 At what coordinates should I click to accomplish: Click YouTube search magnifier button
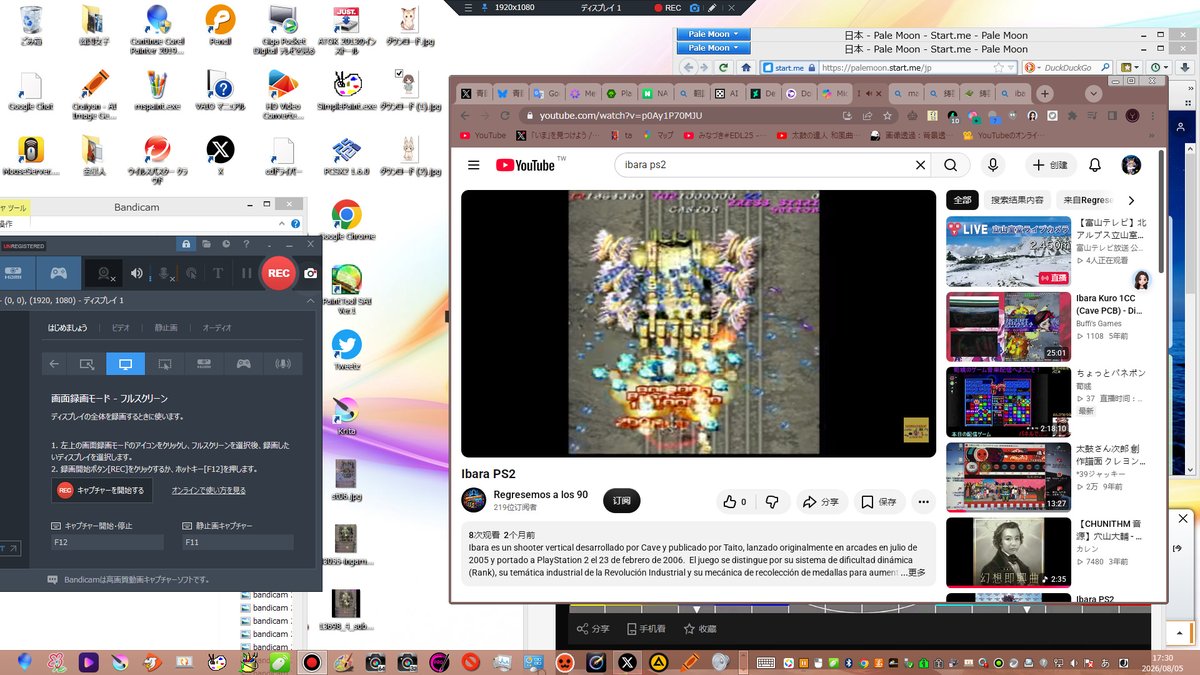click(951, 165)
